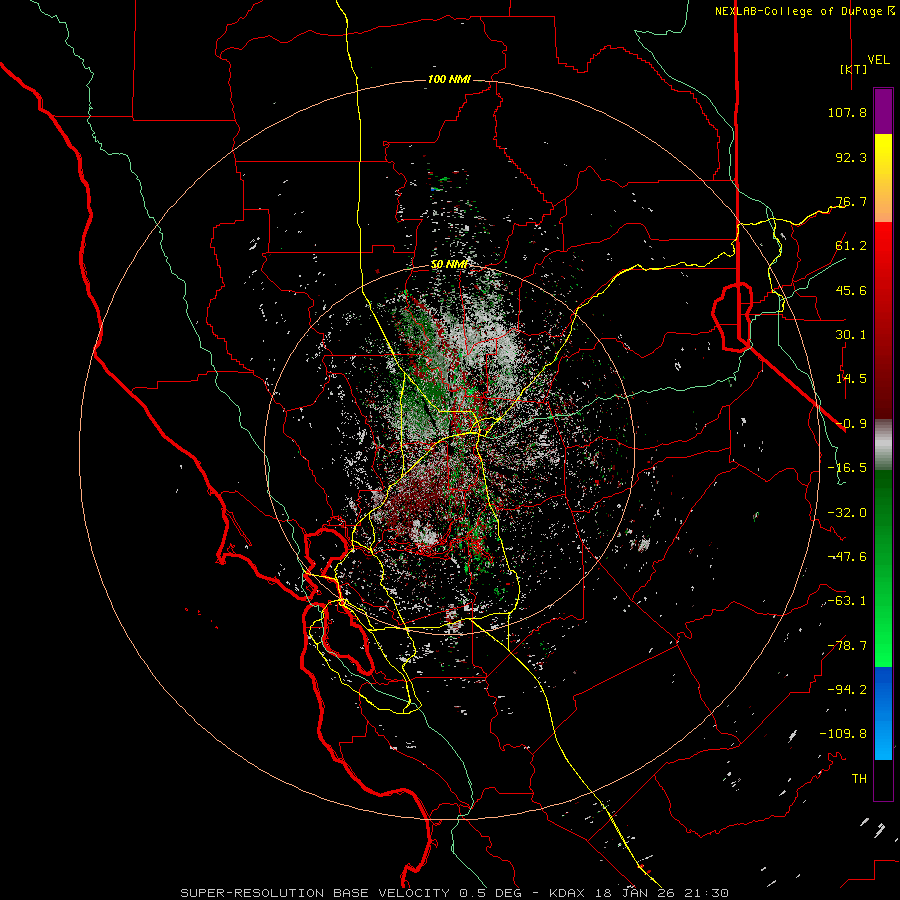Click the -63.1 velocity scale value

click(x=847, y=601)
